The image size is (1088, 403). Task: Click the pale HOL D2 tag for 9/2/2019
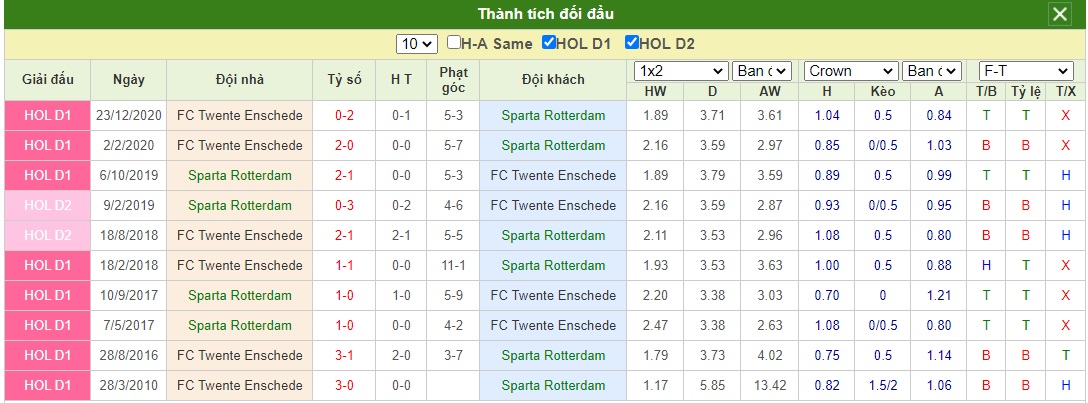coord(47,205)
